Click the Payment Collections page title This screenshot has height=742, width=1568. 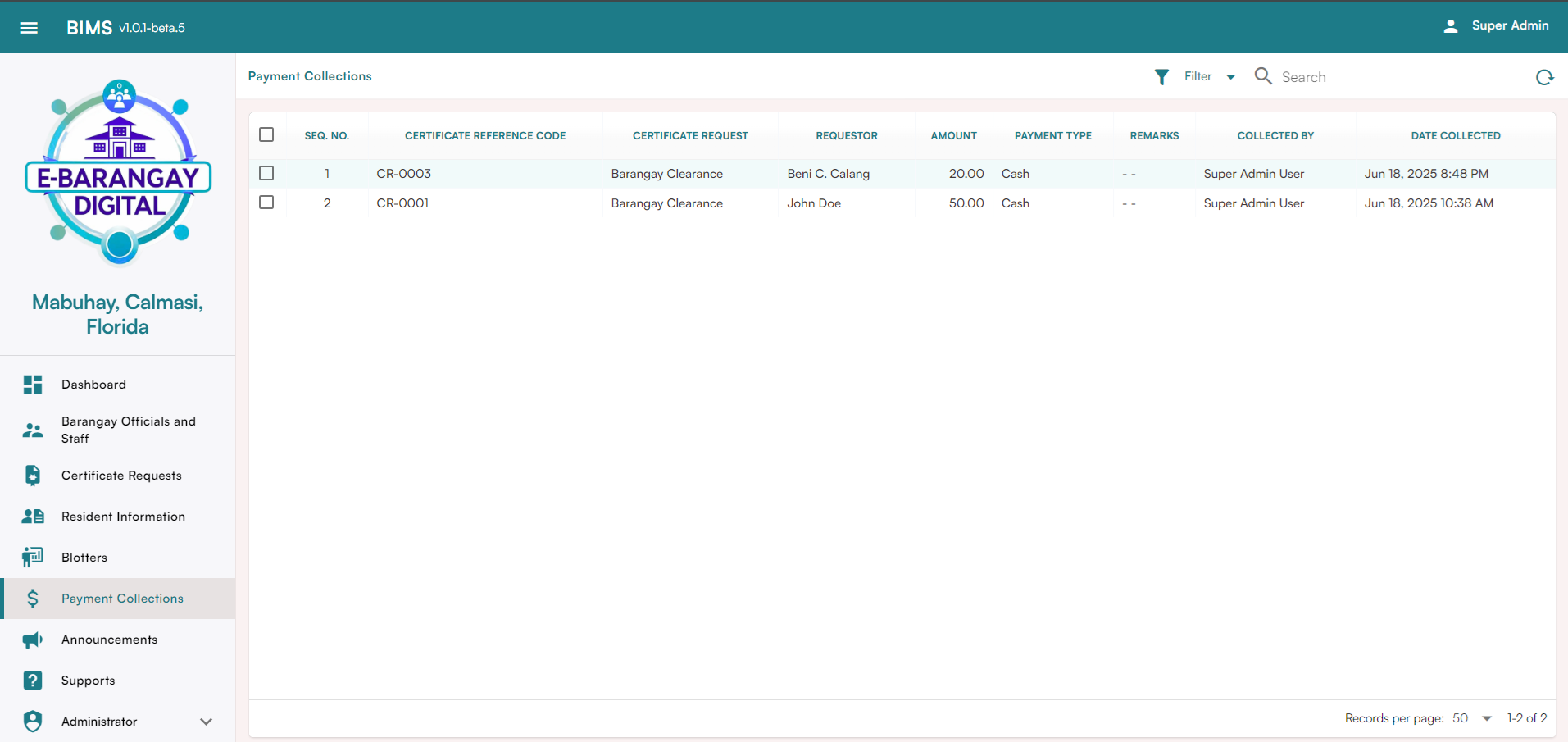(x=310, y=76)
